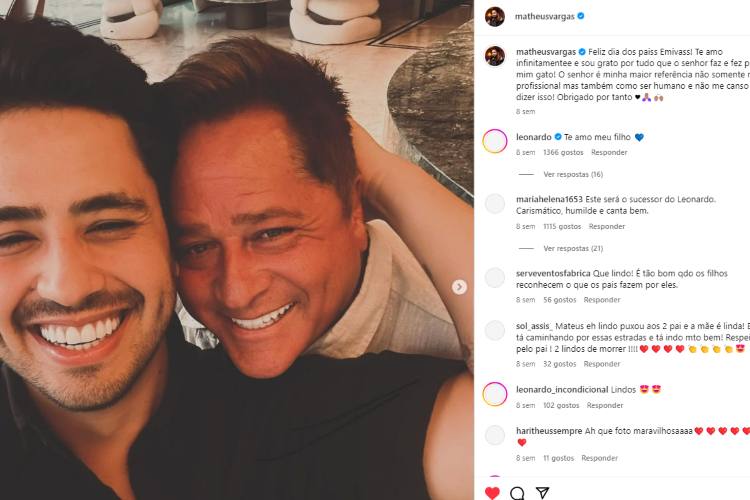Reply to leonardo's comment via Responder

point(609,152)
